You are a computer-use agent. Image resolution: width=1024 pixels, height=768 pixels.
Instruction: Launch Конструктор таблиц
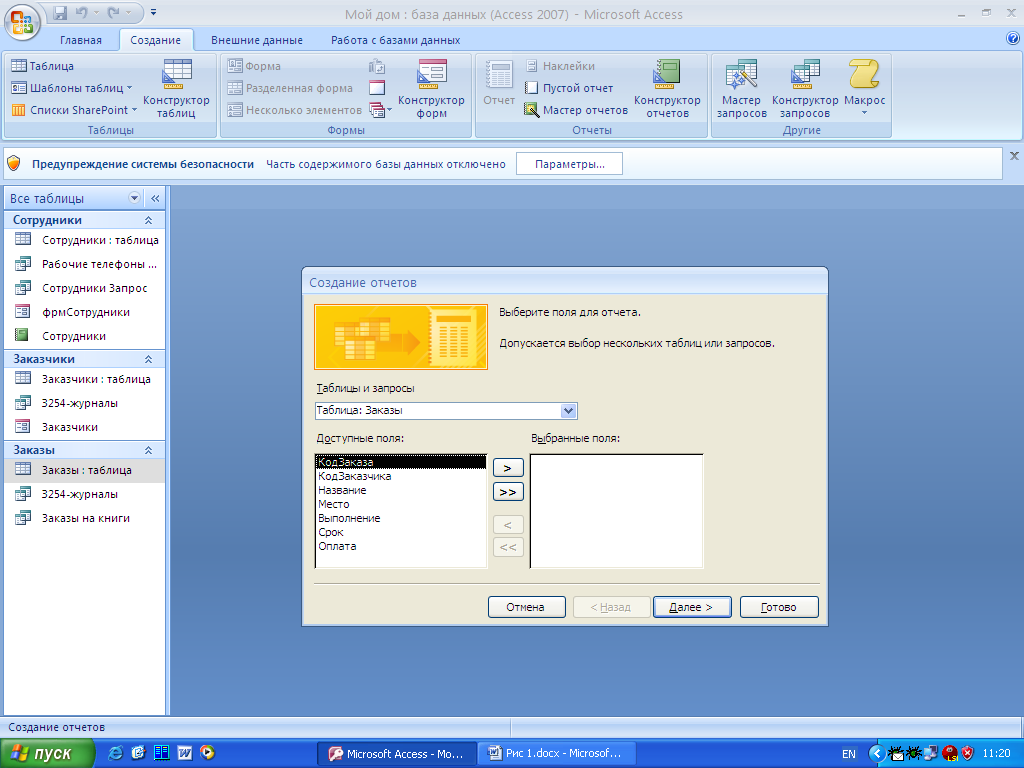(x=176, y=88)
